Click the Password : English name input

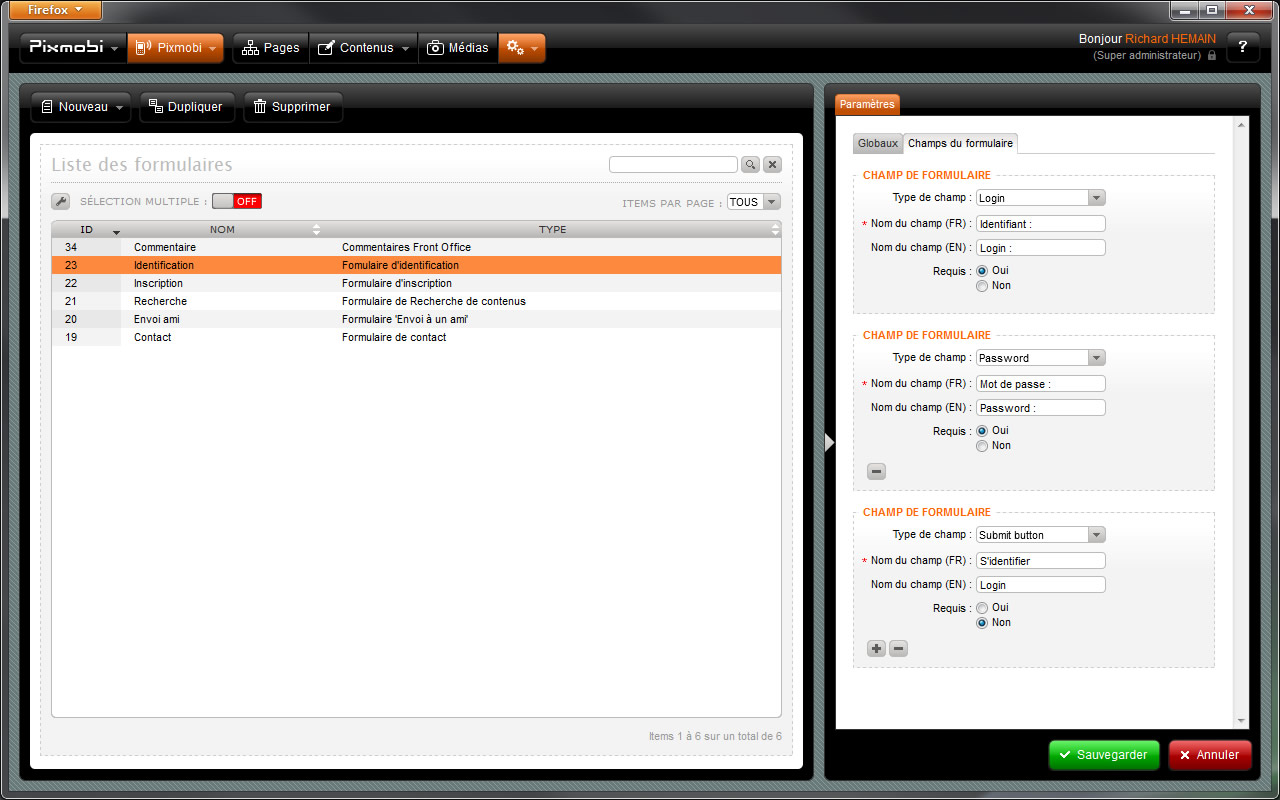point(1040,408)
